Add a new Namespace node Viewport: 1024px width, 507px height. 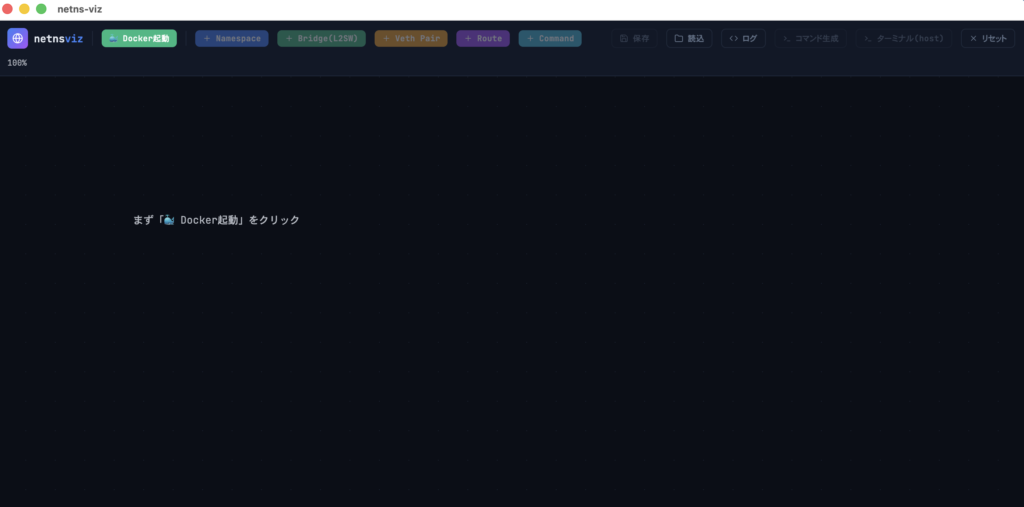[232, 38]
